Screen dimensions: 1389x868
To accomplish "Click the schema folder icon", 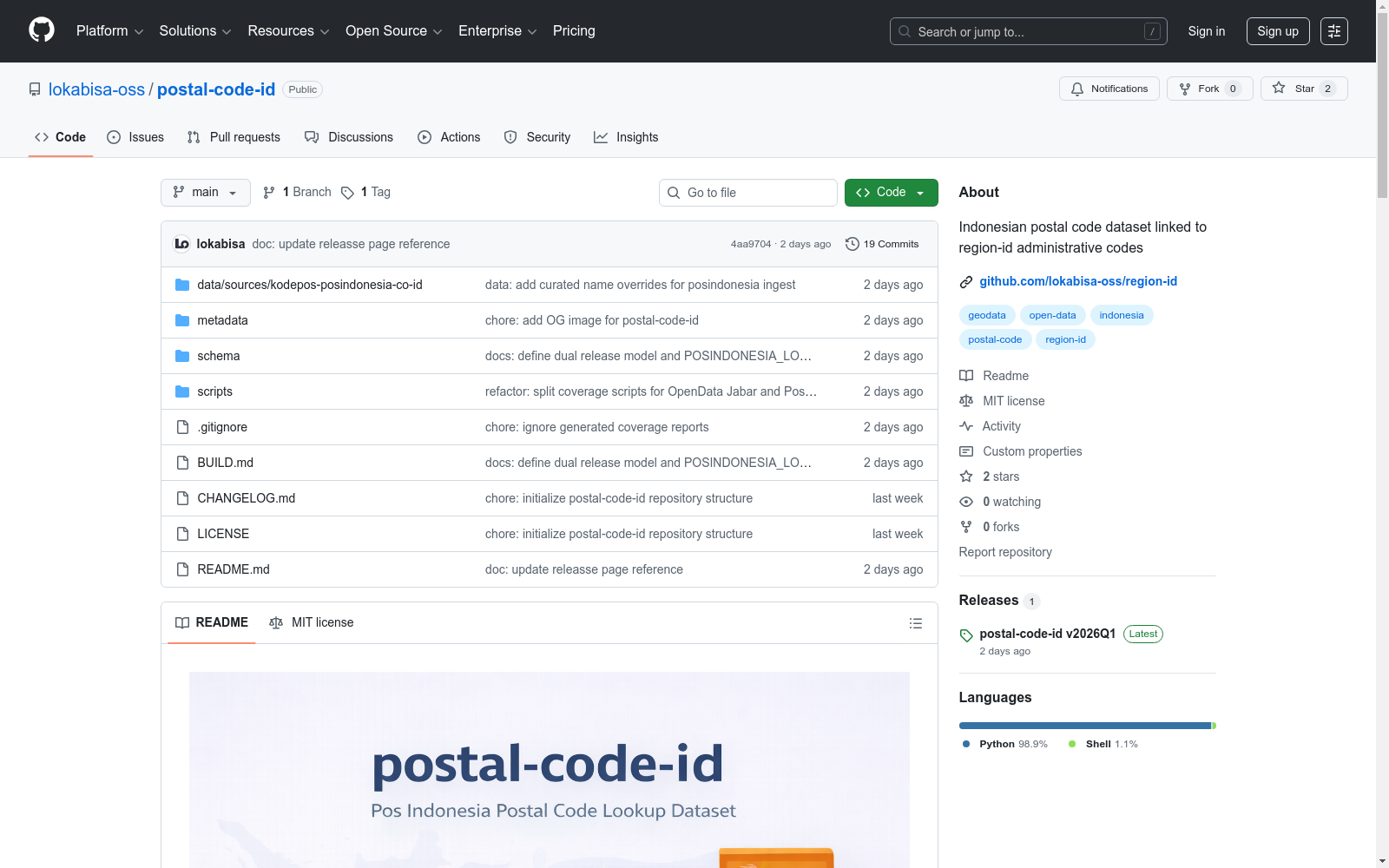I will click(x=182, y=356).
